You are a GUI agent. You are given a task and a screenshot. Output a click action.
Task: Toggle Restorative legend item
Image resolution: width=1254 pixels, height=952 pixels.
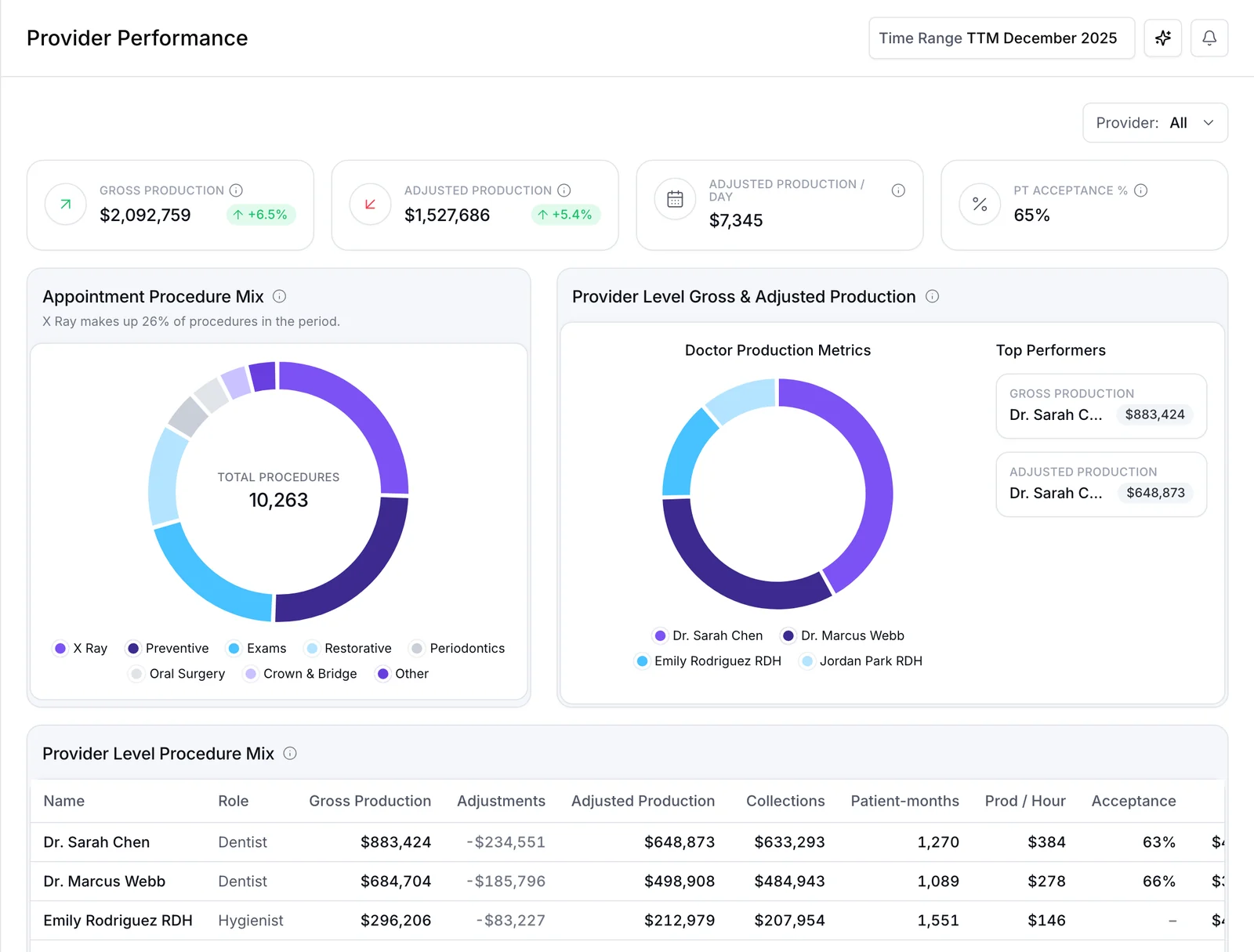pyautogui.click(x=349, y=648)
